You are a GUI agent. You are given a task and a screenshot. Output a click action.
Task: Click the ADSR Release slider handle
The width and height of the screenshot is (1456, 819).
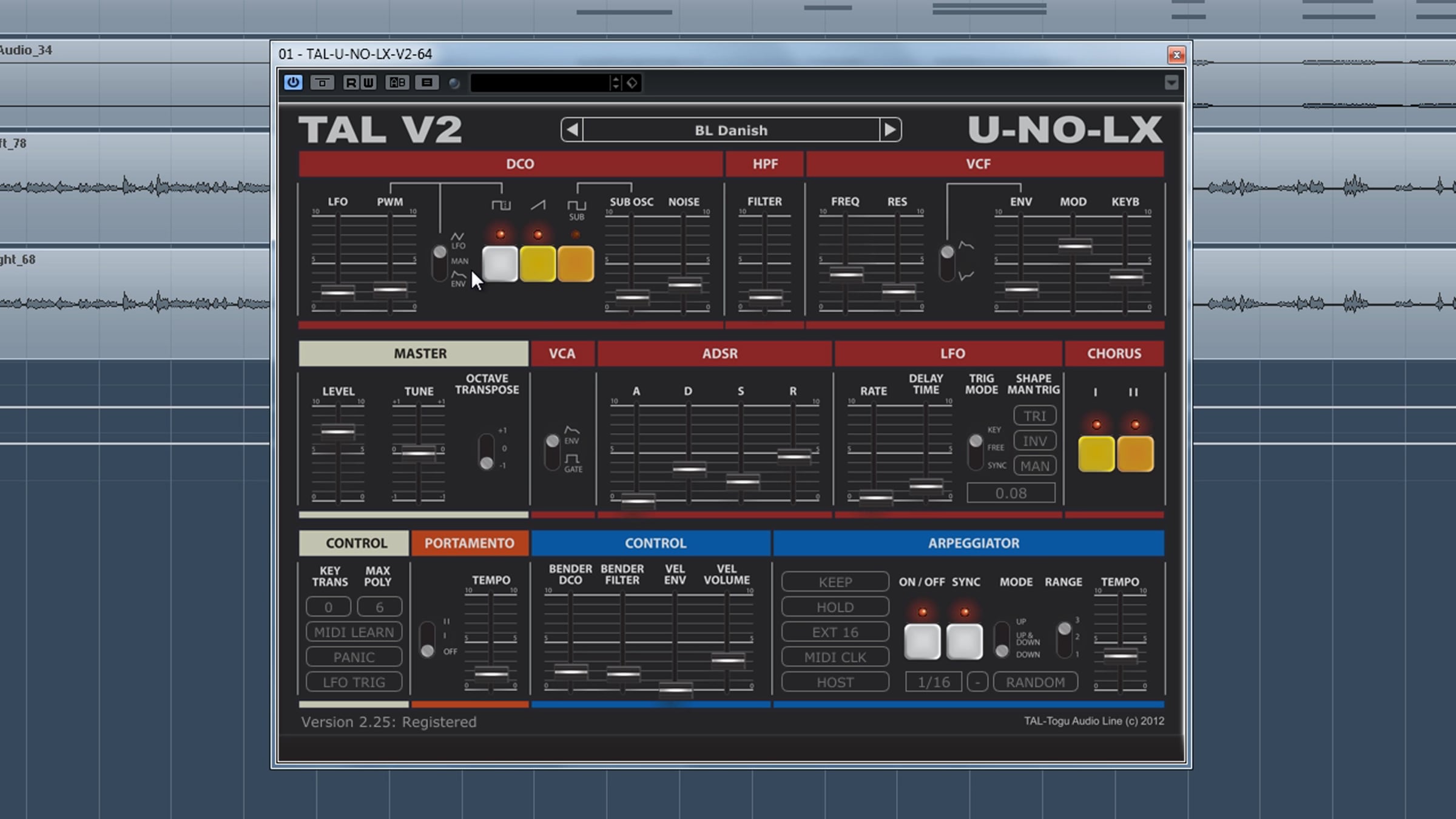[x=794, y=456]
